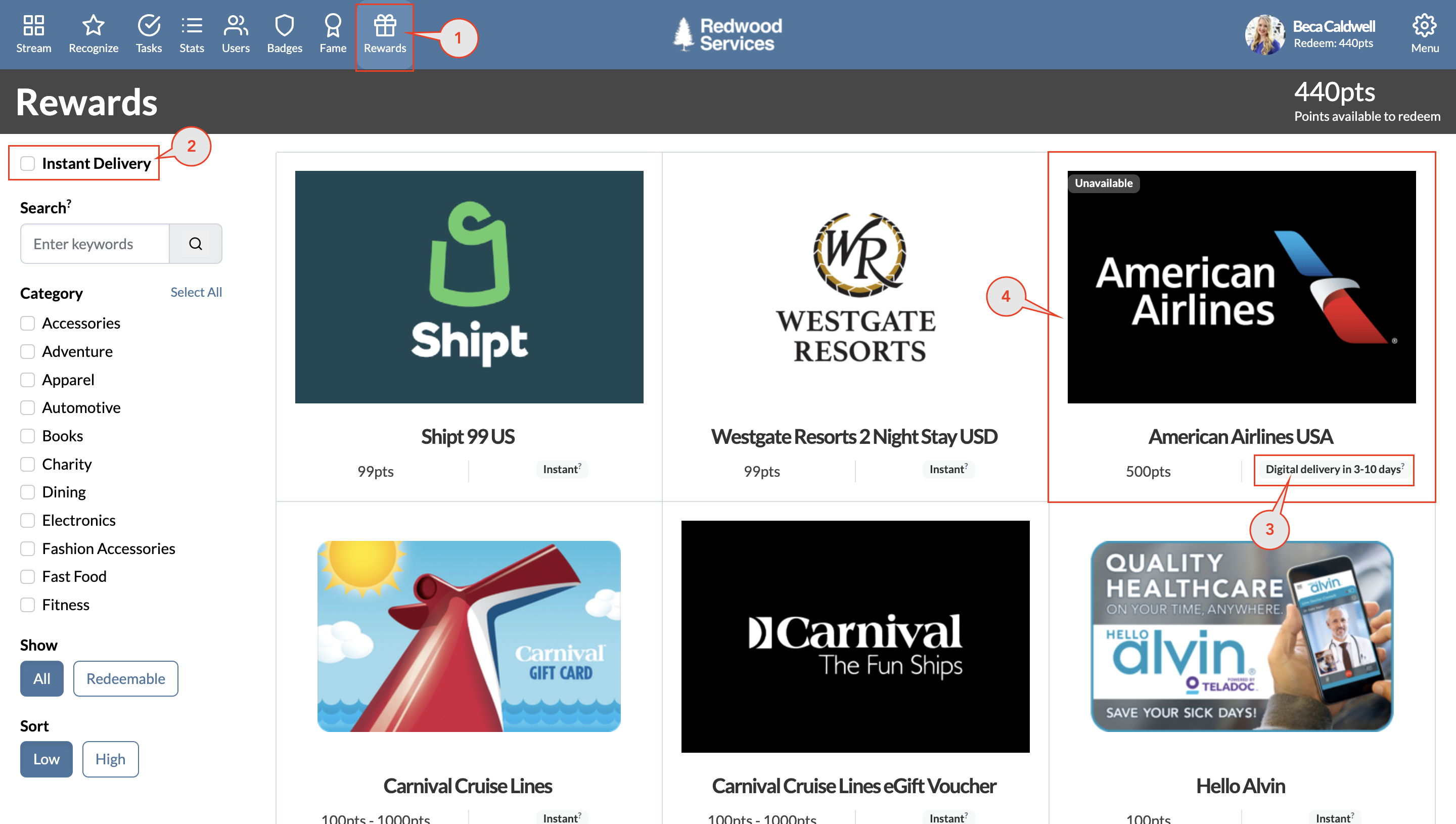Check the Dining category

click(27, 492)
